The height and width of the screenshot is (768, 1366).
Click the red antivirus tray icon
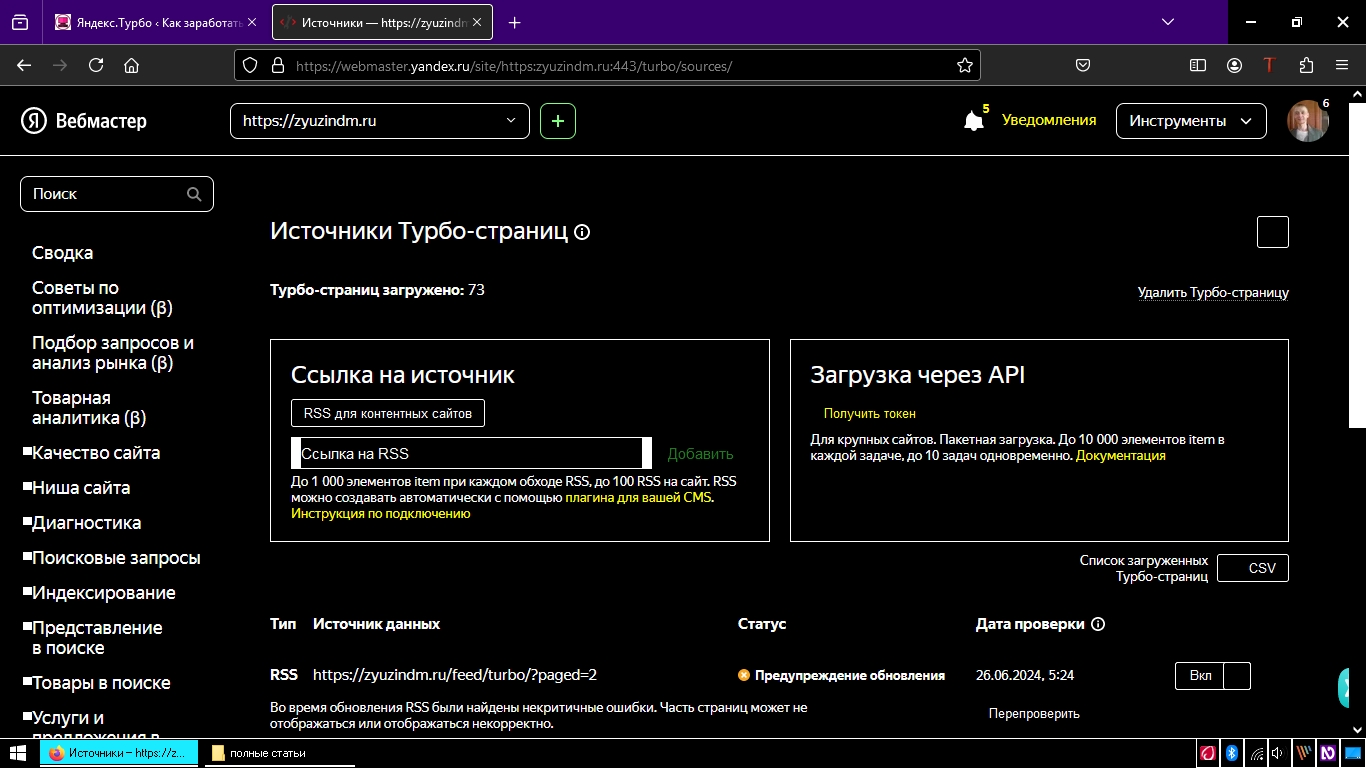[1208, 753]
